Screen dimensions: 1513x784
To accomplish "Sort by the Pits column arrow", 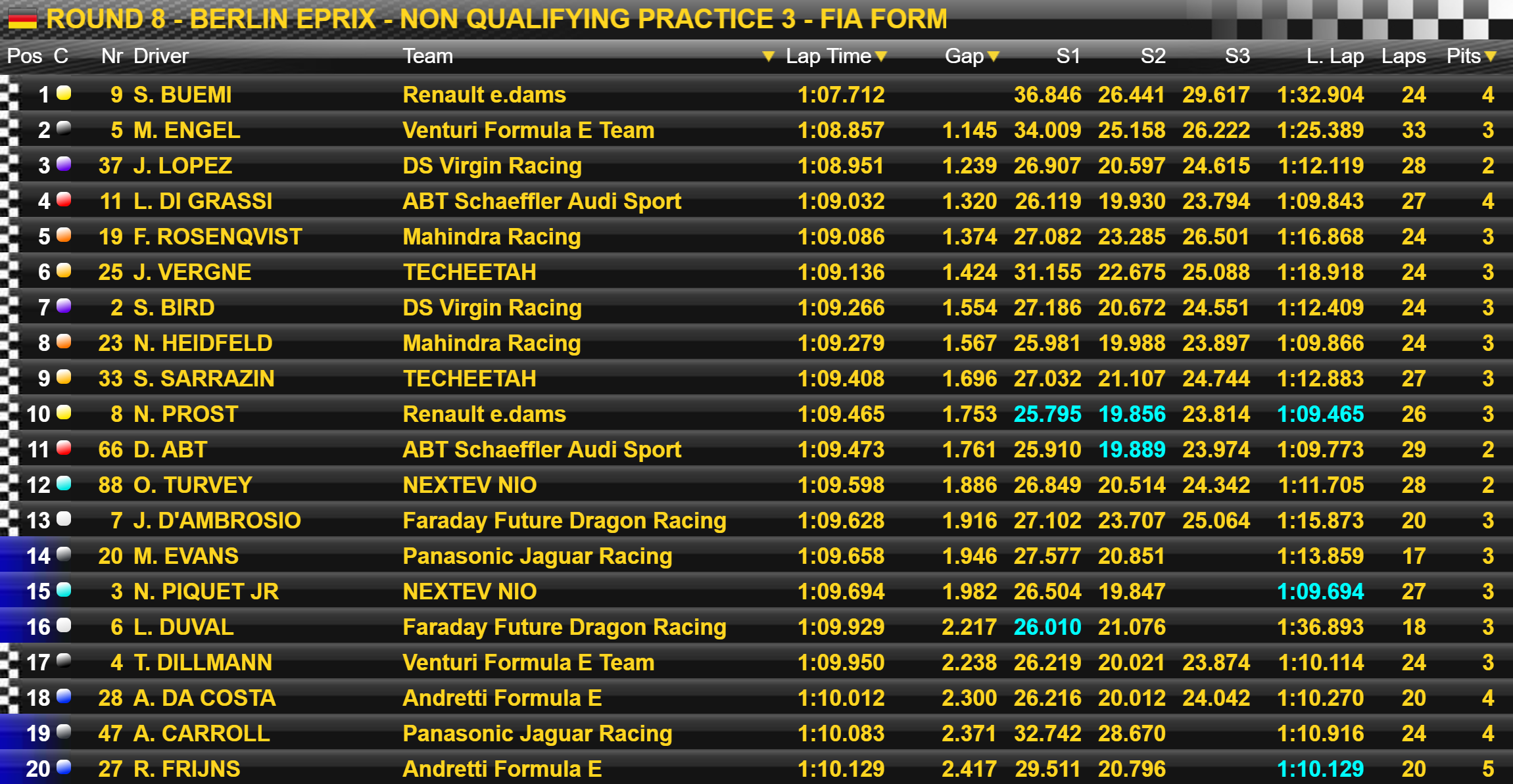I will (x=1490, y=57).
